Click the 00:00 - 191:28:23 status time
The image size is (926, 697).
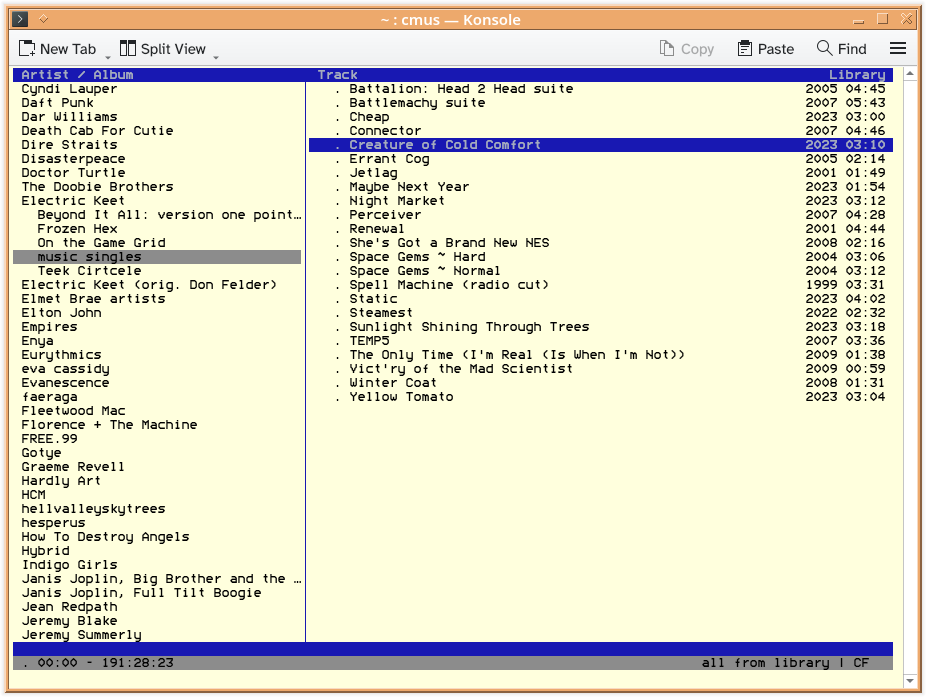pyautogui.click(x=106, y=663)
